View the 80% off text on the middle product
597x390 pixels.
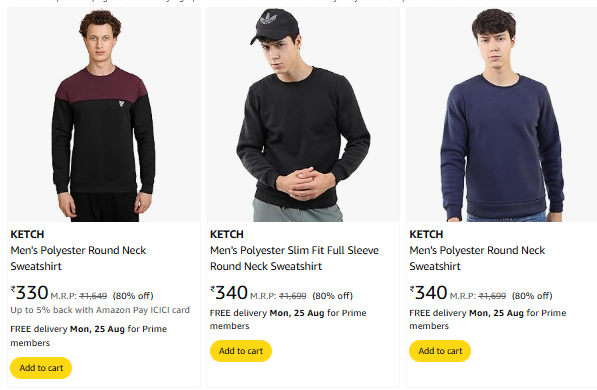[332, 296]
